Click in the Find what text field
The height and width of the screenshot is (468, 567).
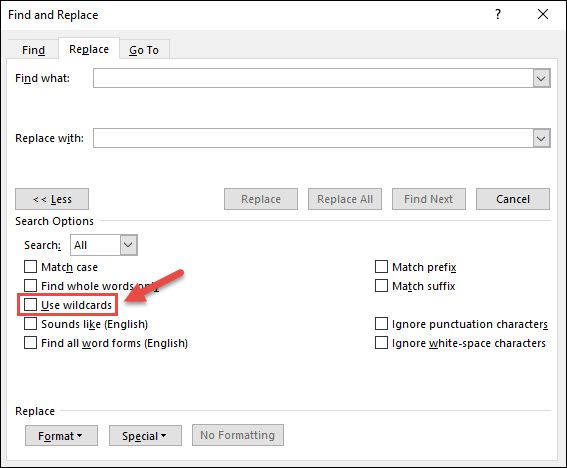click(x=313, y=78)
